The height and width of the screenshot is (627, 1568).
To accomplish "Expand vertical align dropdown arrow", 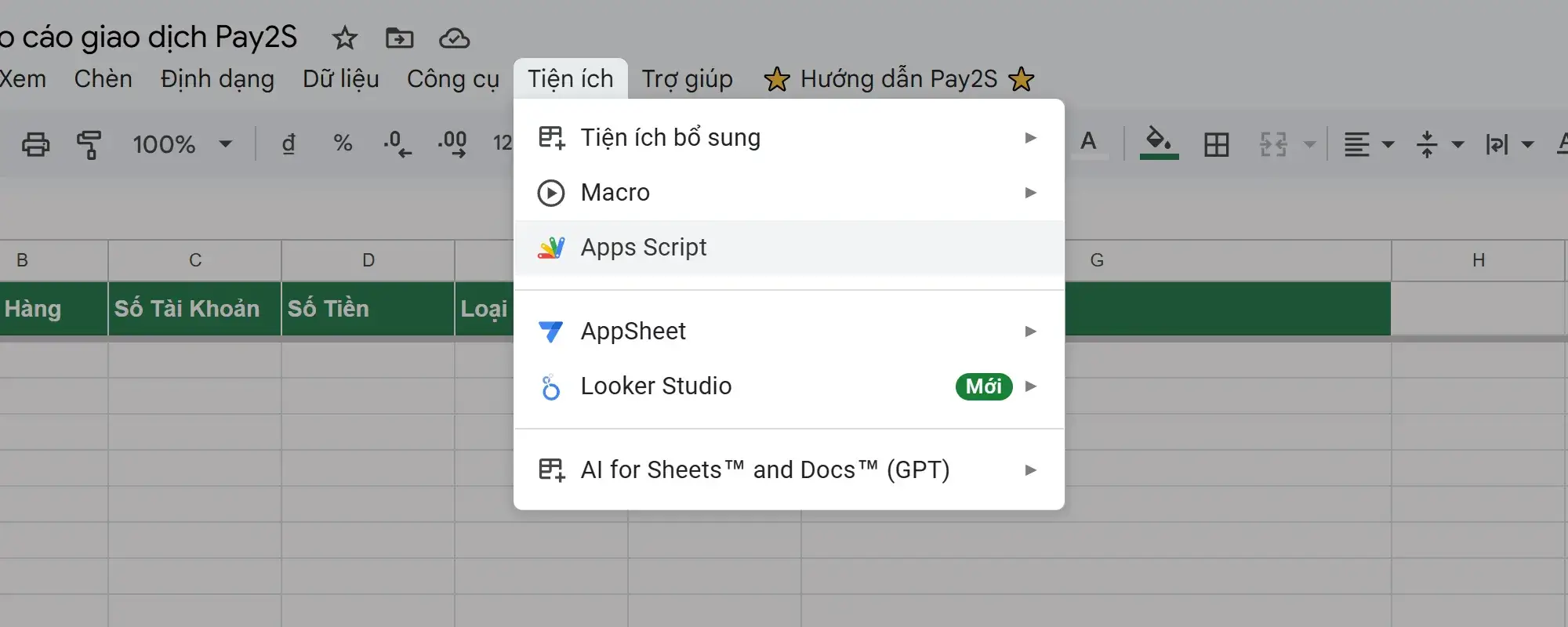I will point(1457,144).
